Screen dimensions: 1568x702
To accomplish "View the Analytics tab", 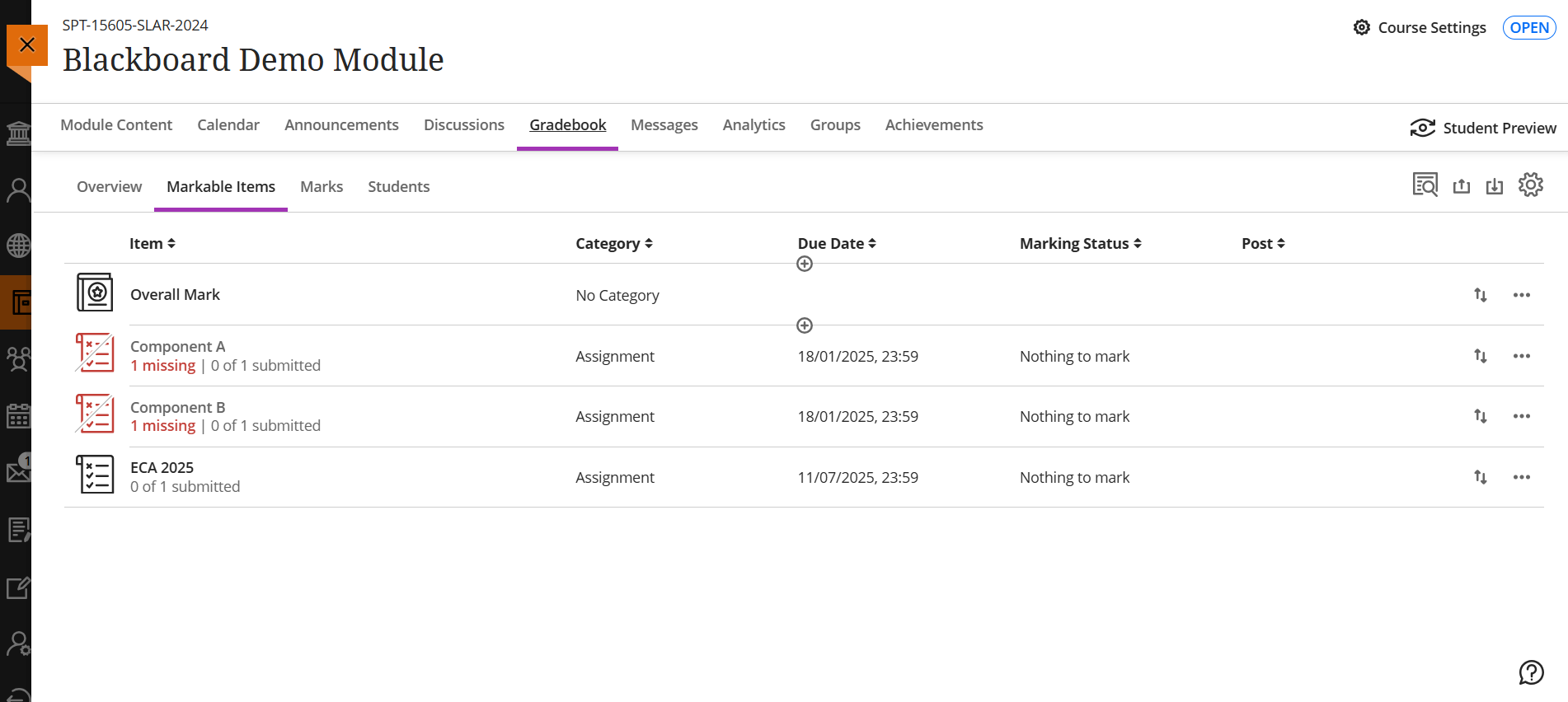I will click(x=754, y=124).
